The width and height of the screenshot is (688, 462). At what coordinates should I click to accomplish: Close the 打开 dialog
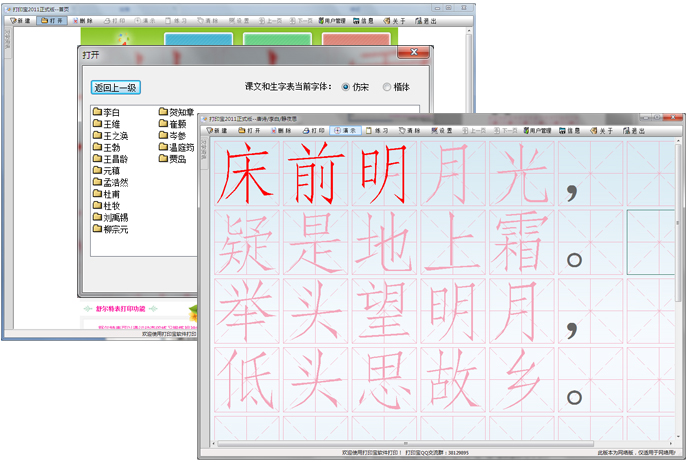(412, 54)
